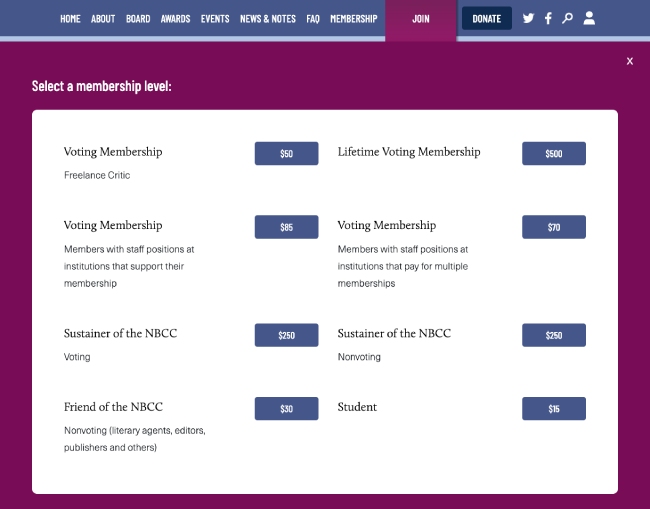Viewport: 650px width, 509px height.
Task: Select the $30 Friend of the NBCC
Action: tap(286, 408)
